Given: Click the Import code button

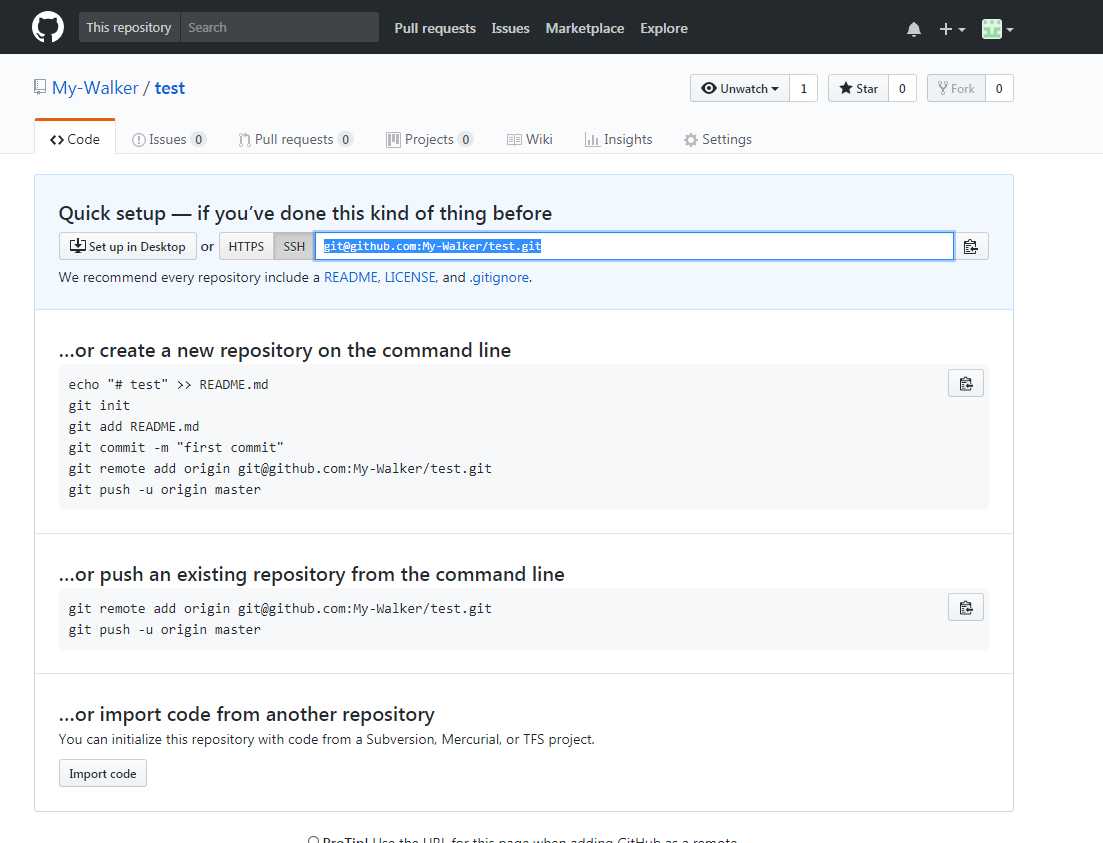Looking at the screenshot, I should (103, 773).
